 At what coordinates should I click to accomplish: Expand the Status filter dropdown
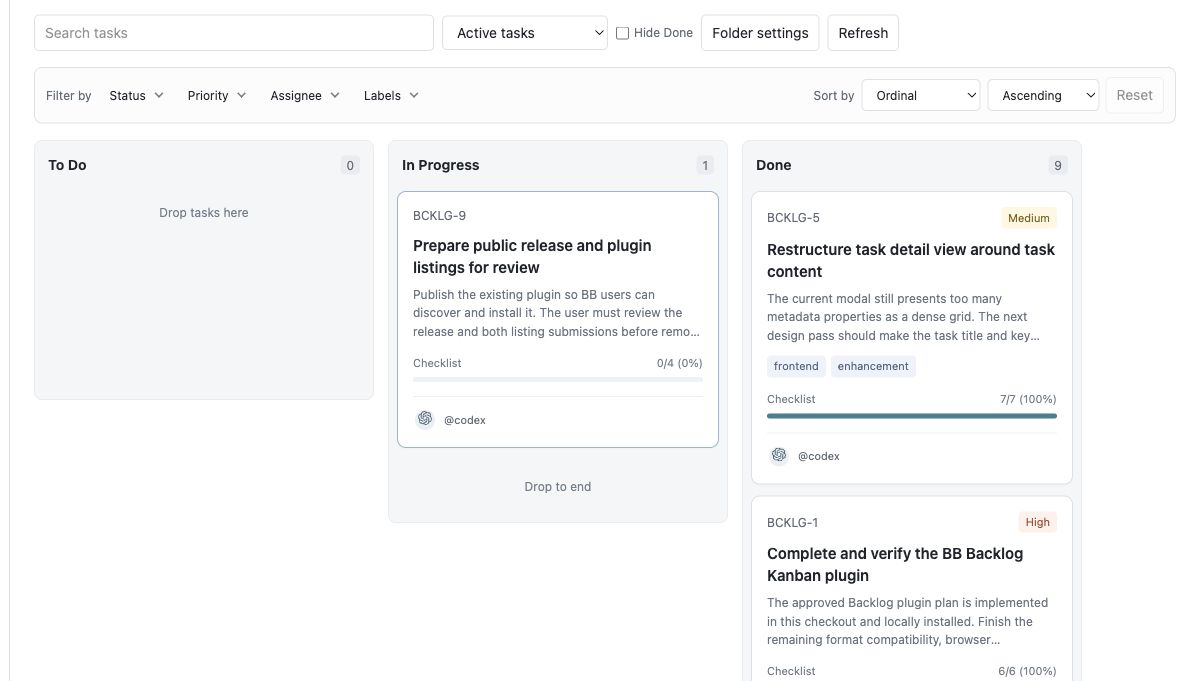pos(137,95)
